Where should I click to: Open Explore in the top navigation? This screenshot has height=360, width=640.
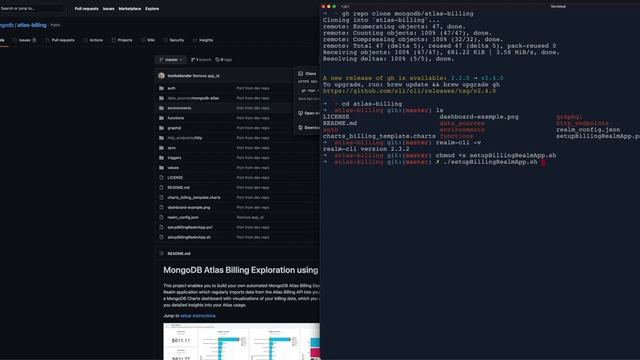click(152, 9)
